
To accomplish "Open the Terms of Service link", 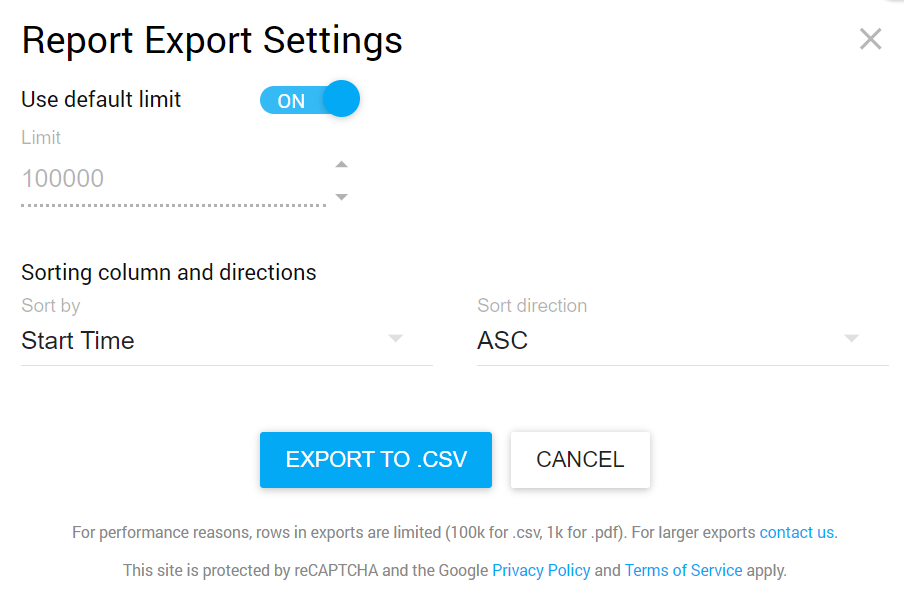I will point(683,571).
